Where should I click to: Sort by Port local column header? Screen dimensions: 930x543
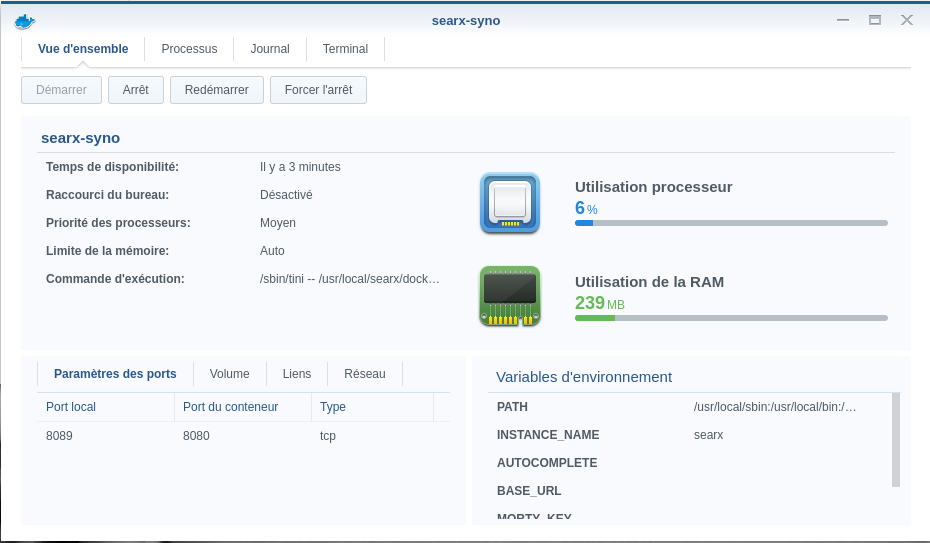105,407
